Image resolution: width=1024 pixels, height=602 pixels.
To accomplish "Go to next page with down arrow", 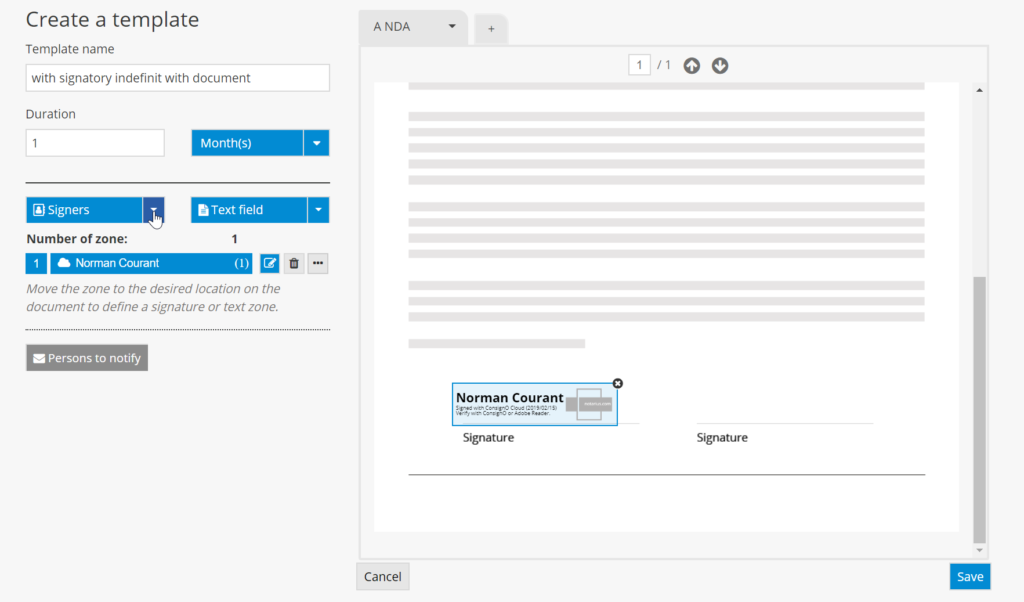I will (x=720, y=66).
